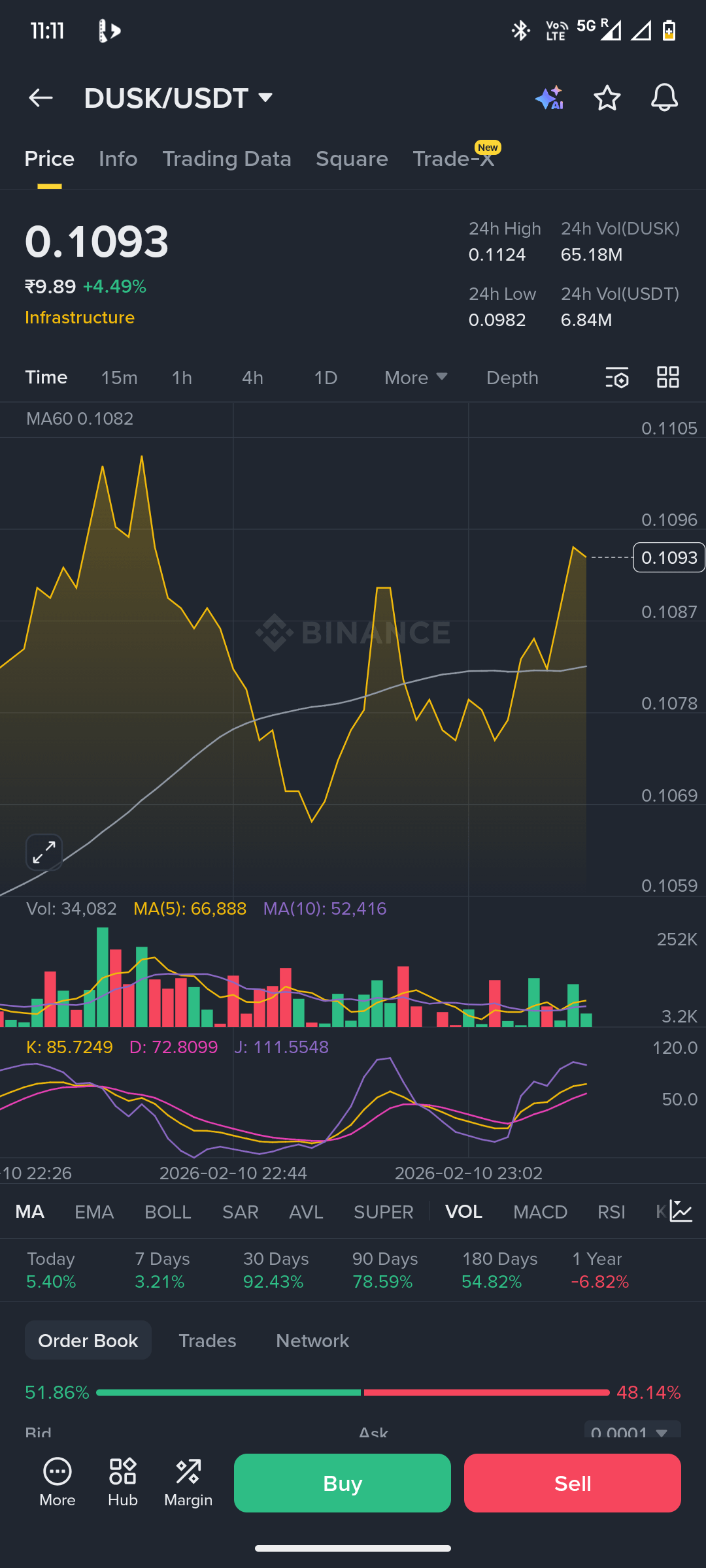Image resolution: width=706 pixels, height=1568 pixels.
Task: Tap the MA60 0.1082 label
Action: (x=80, y=419)
